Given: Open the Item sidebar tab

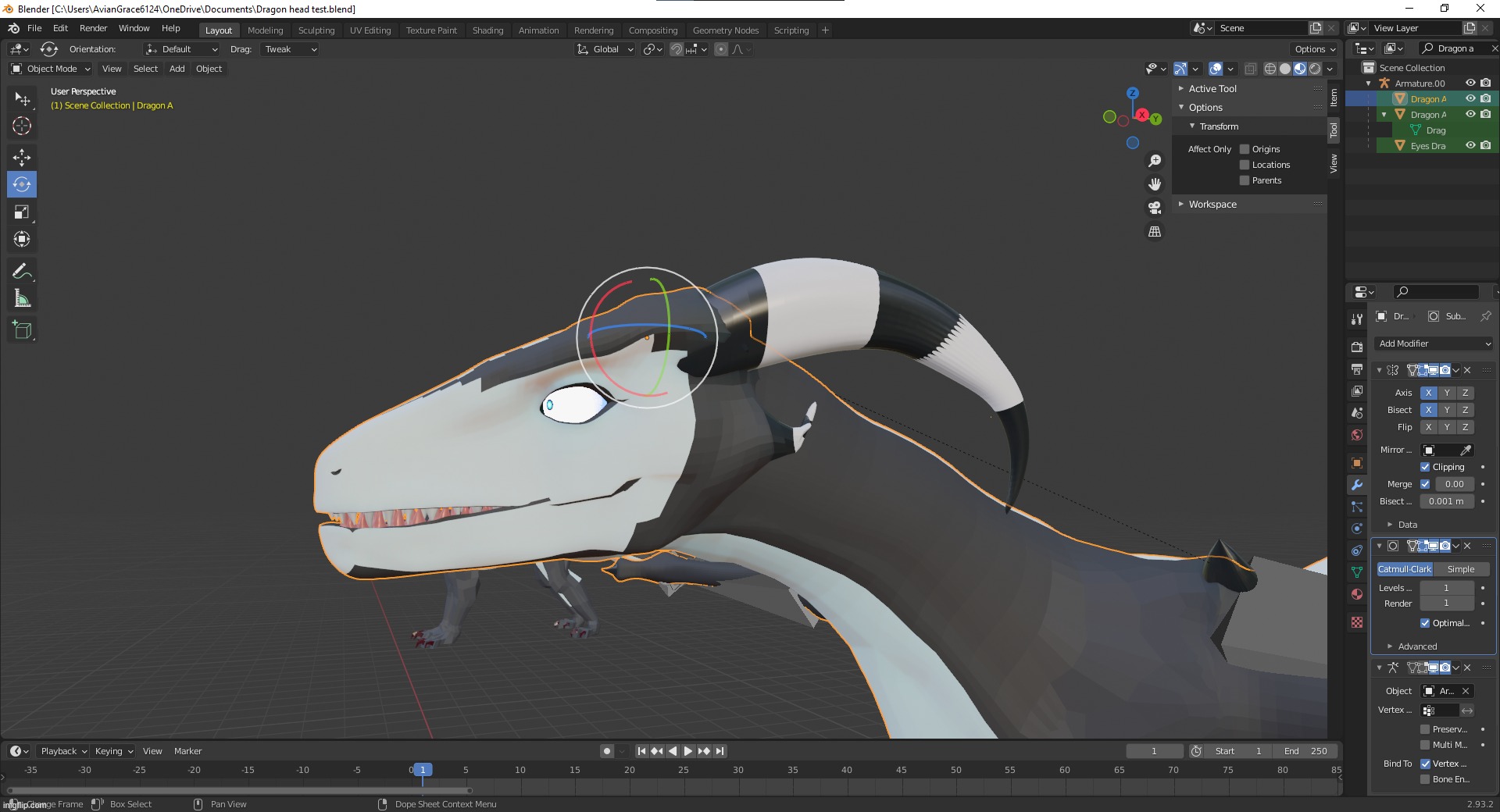Looking at the screenshot, I should click(1334, 98).
